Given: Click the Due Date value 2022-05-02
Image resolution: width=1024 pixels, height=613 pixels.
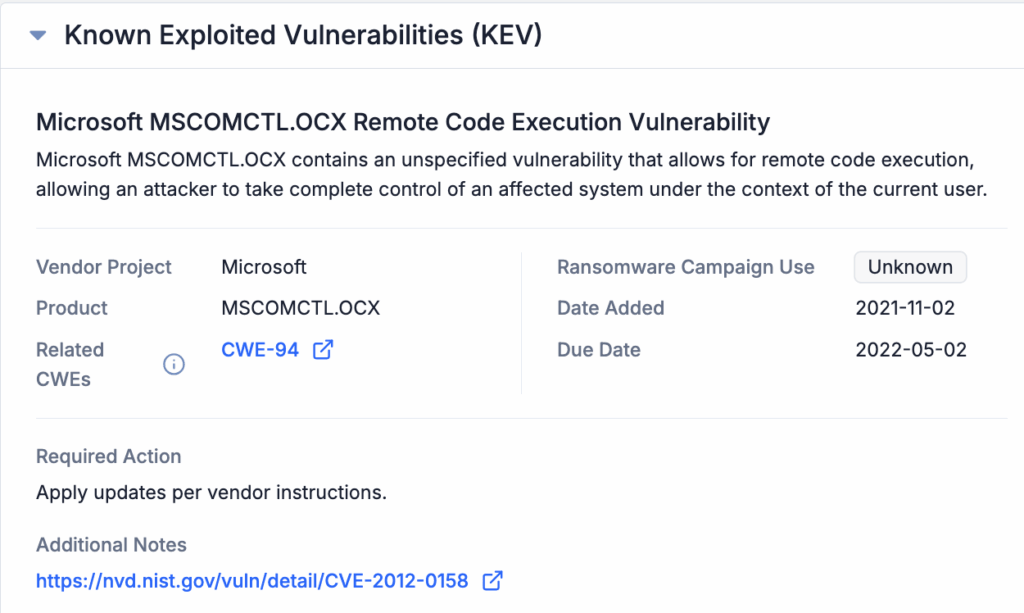Looking at the screenshot, I should (x=911, y=350).
